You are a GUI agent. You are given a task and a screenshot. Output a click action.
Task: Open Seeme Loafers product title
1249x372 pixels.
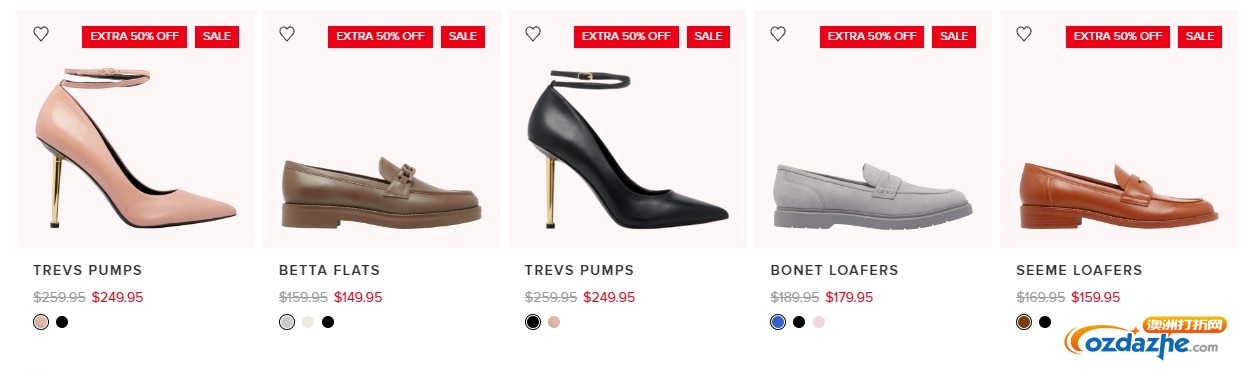click(x=1079, y=270)
